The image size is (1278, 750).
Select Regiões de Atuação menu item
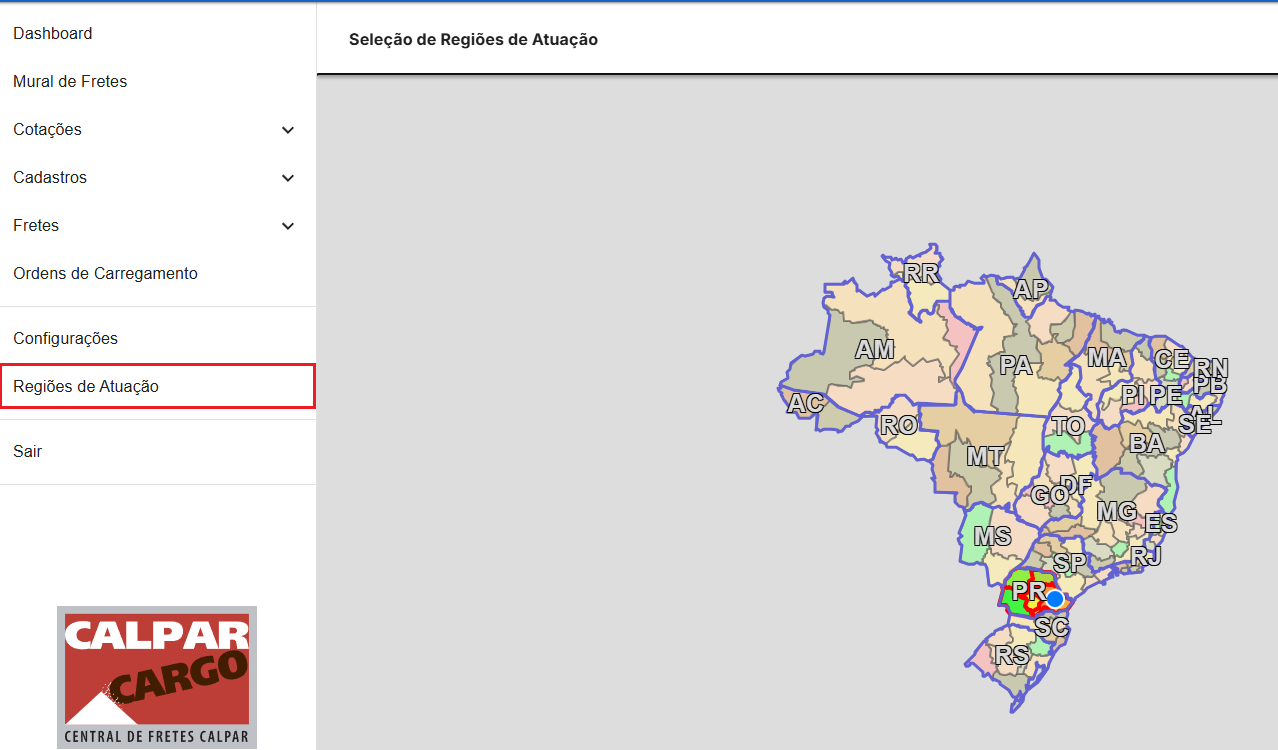click(86, 387)
